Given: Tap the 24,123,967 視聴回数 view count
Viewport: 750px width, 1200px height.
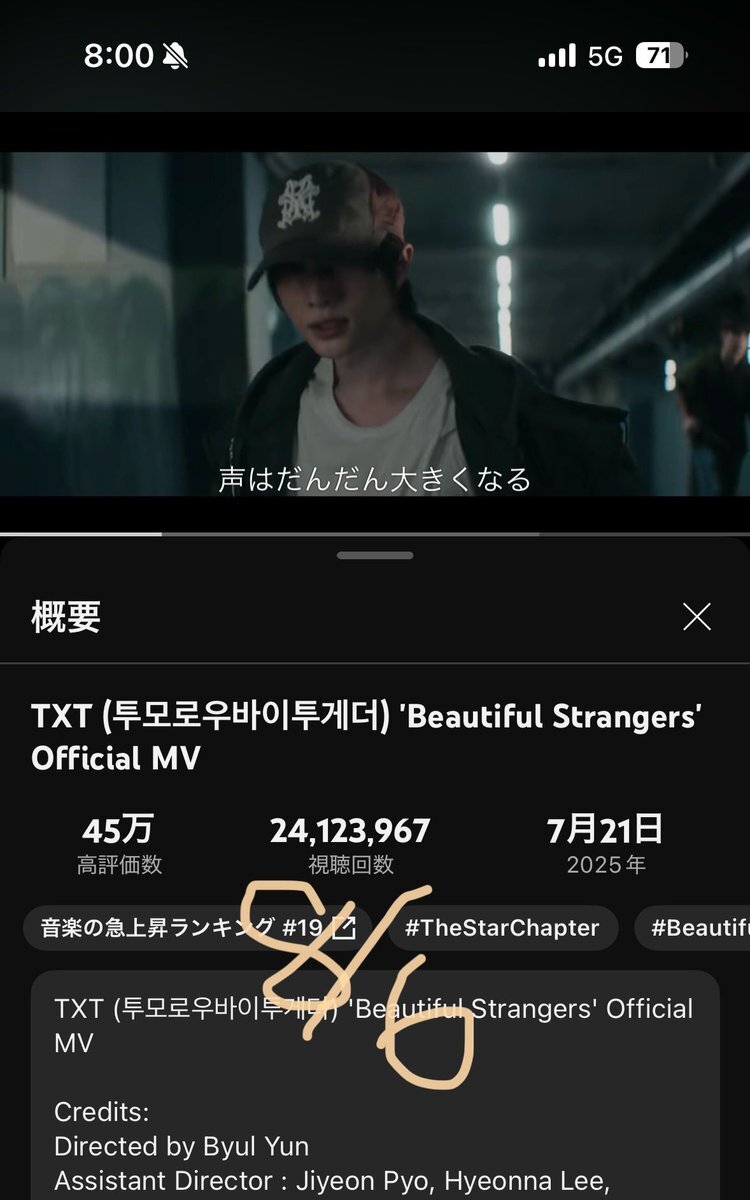Looking at the screenshot, I should point(350,846).
